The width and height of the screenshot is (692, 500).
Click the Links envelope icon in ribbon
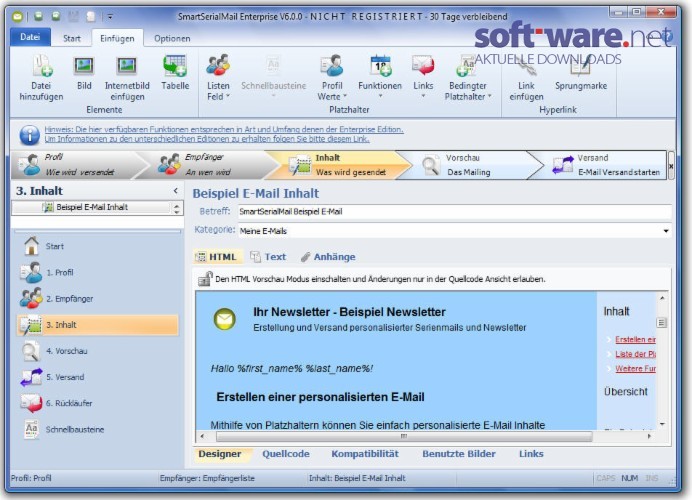point(423,65)
